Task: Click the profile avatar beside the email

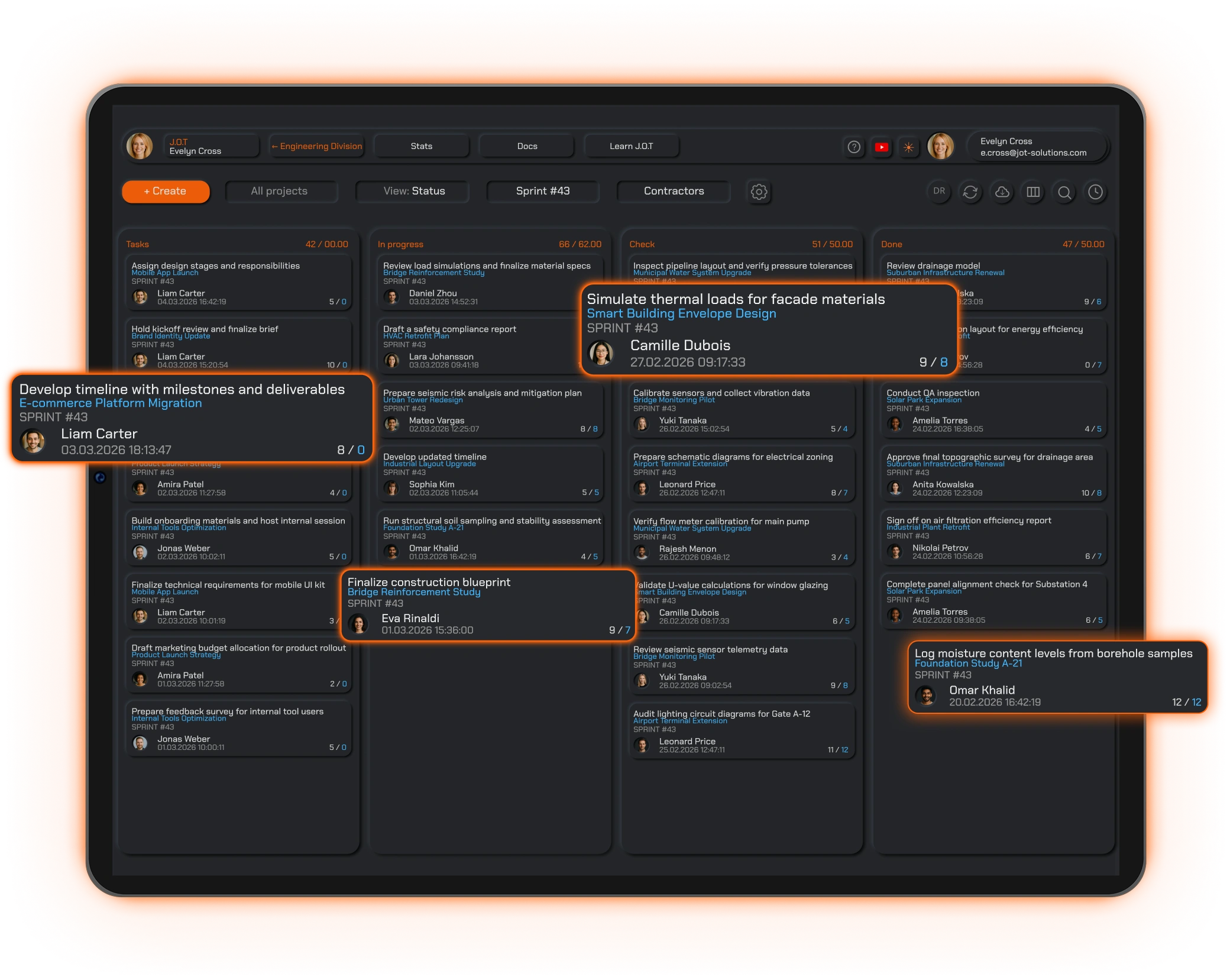Action: tap(940, 146)
